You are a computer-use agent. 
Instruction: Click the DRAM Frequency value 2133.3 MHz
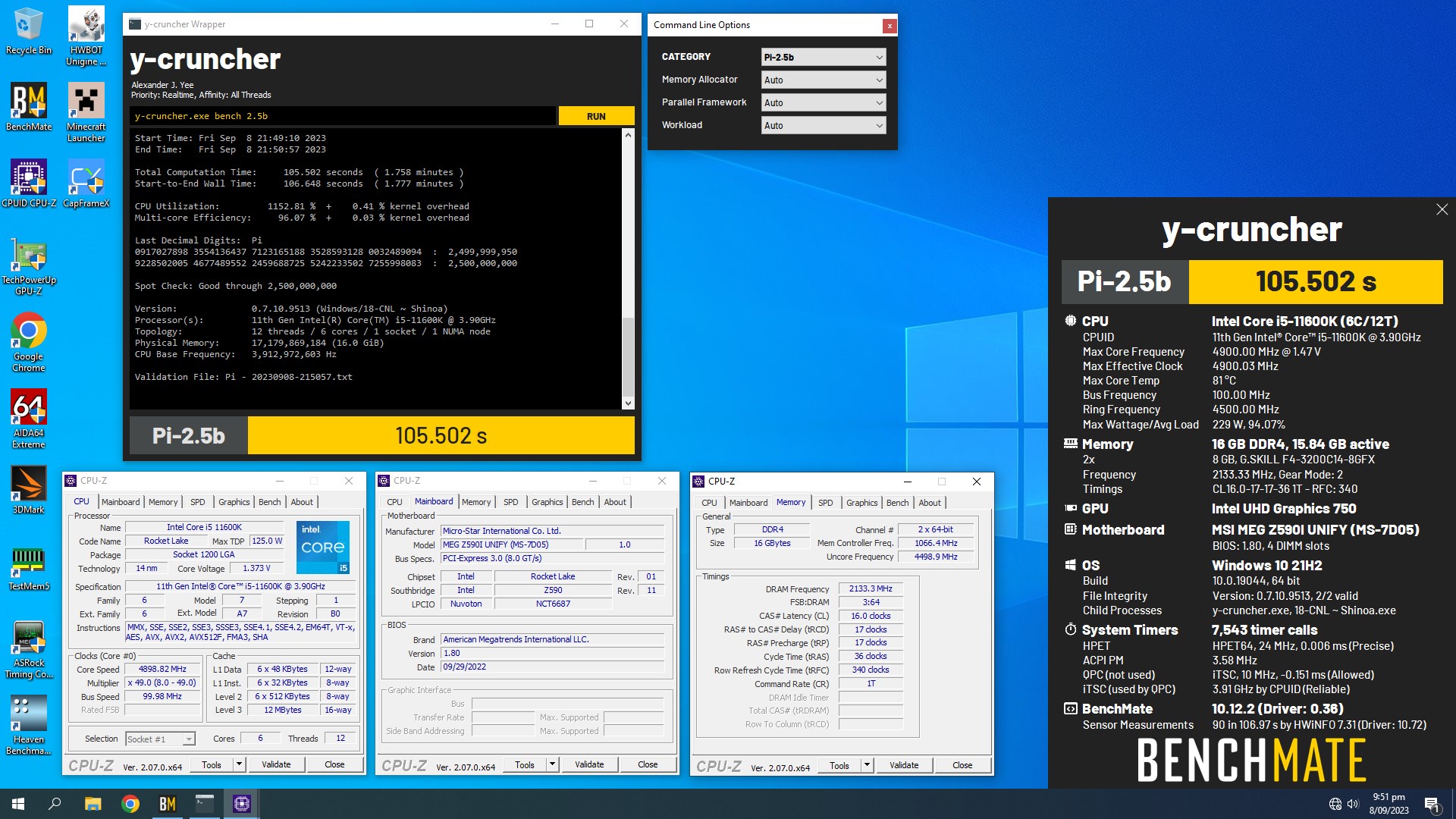(x=871, y=588)
